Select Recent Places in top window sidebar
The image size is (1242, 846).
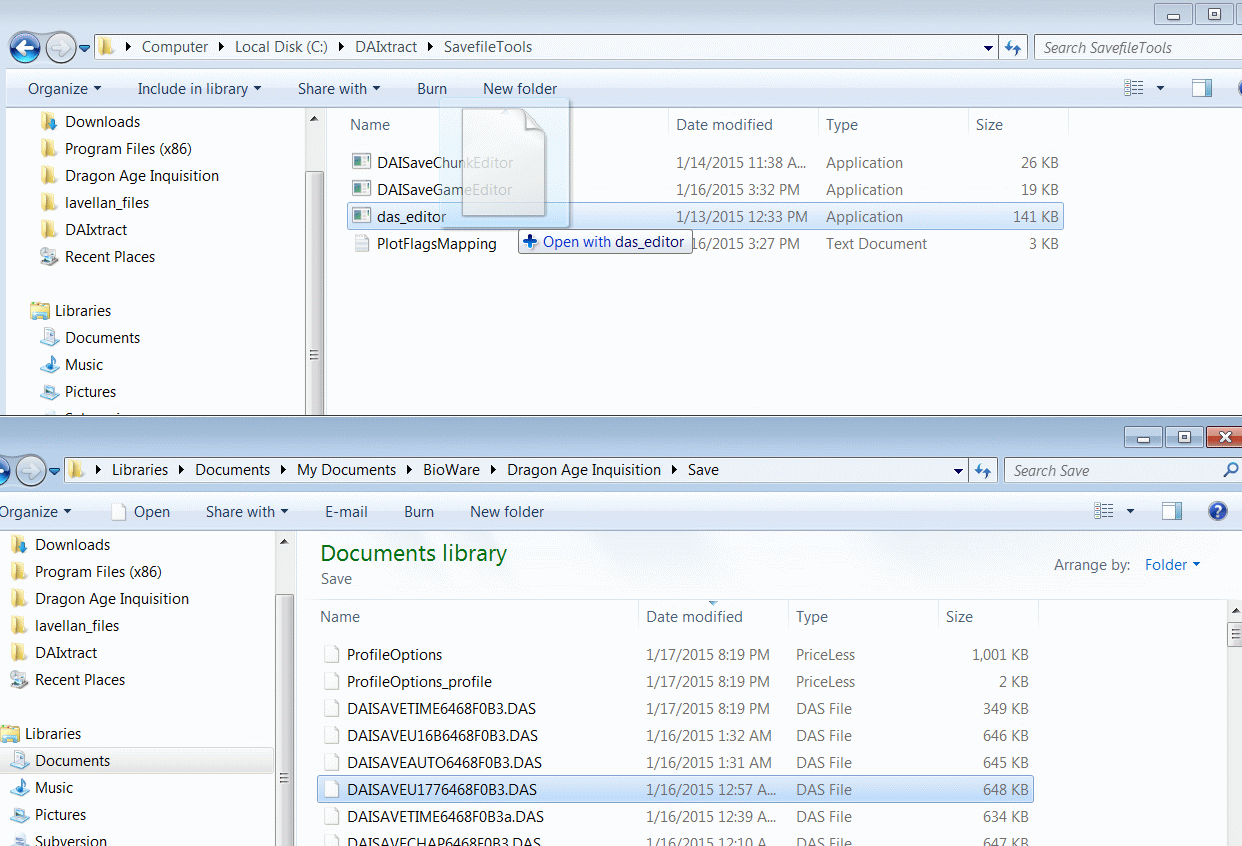click(110, 256)
